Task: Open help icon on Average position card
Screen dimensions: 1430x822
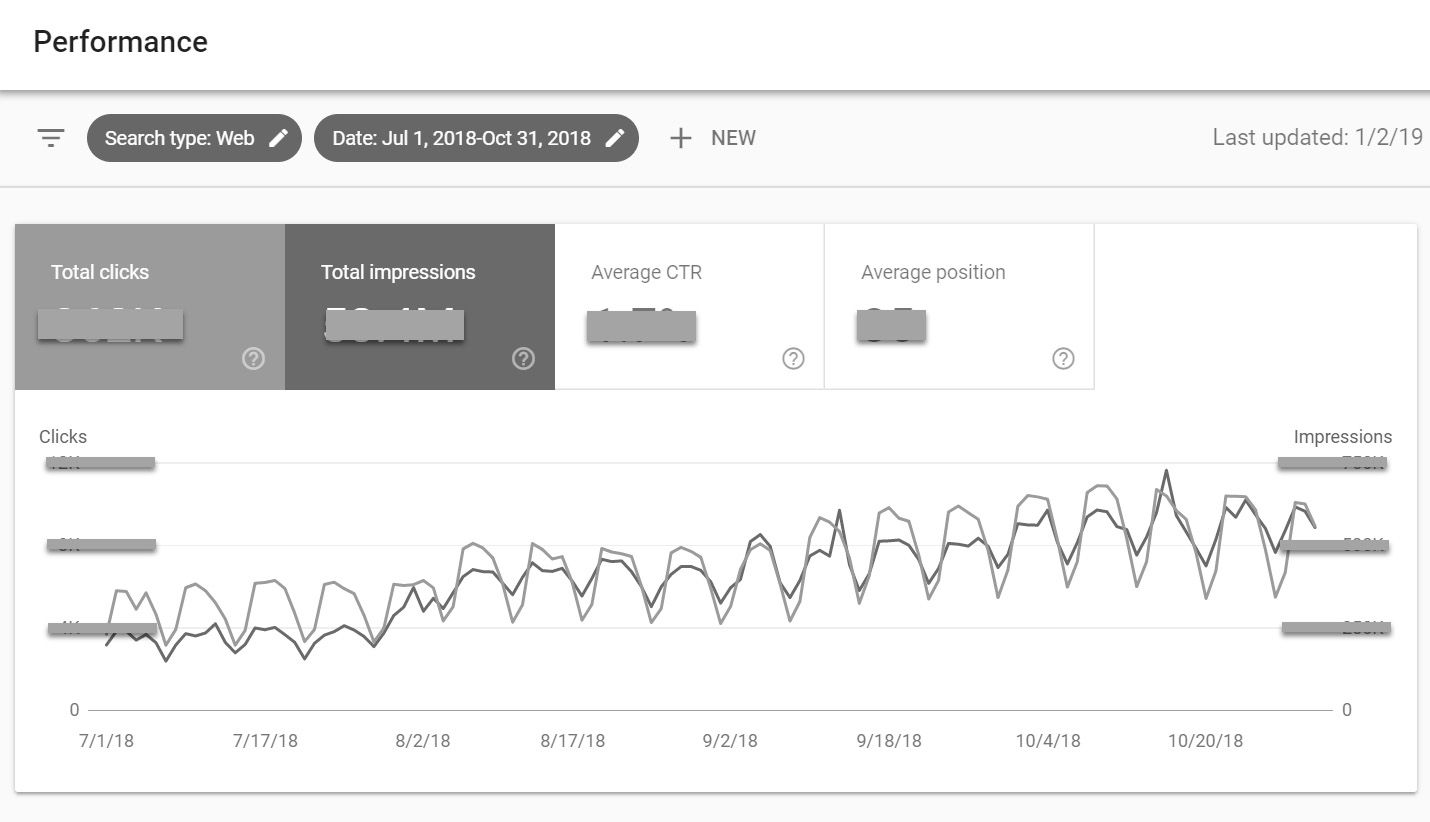Action: (1064, 358)
